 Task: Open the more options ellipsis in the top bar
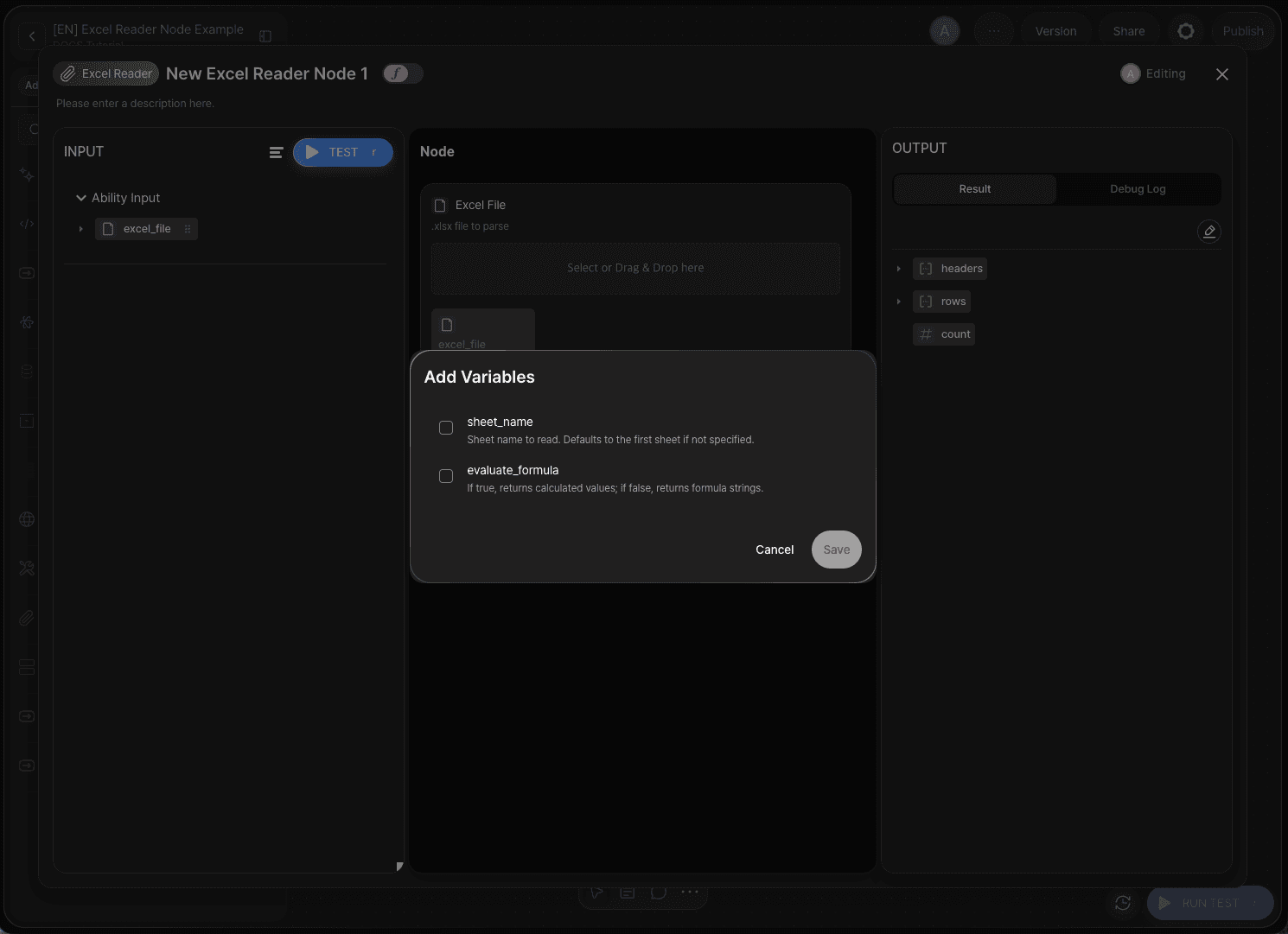tap(994, 31)
